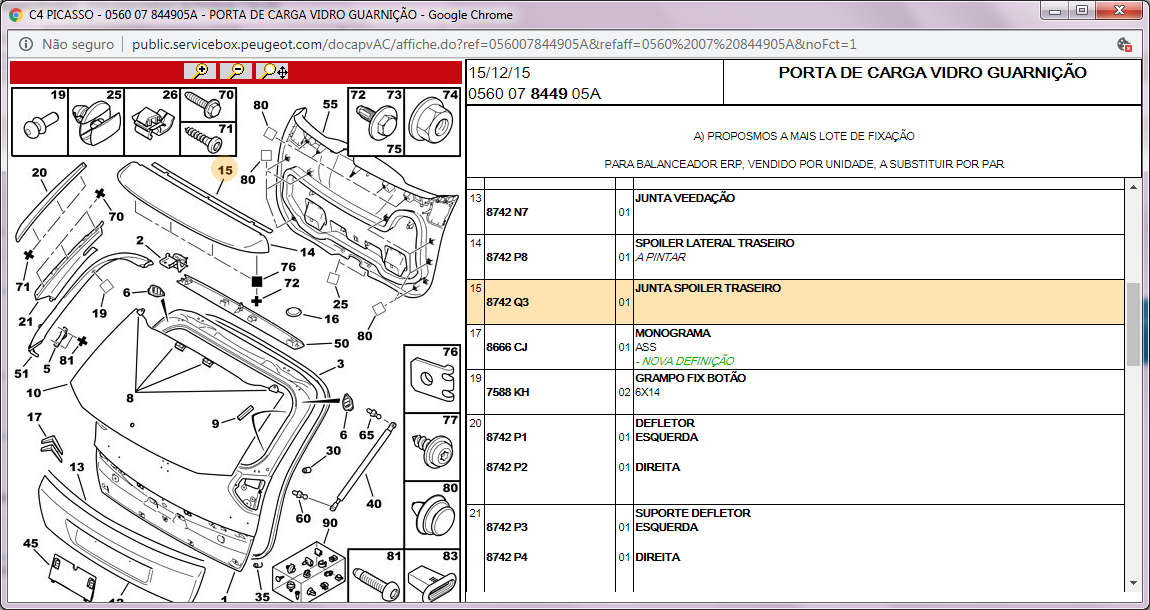Select part number 7588 KH

pos(508,392)
